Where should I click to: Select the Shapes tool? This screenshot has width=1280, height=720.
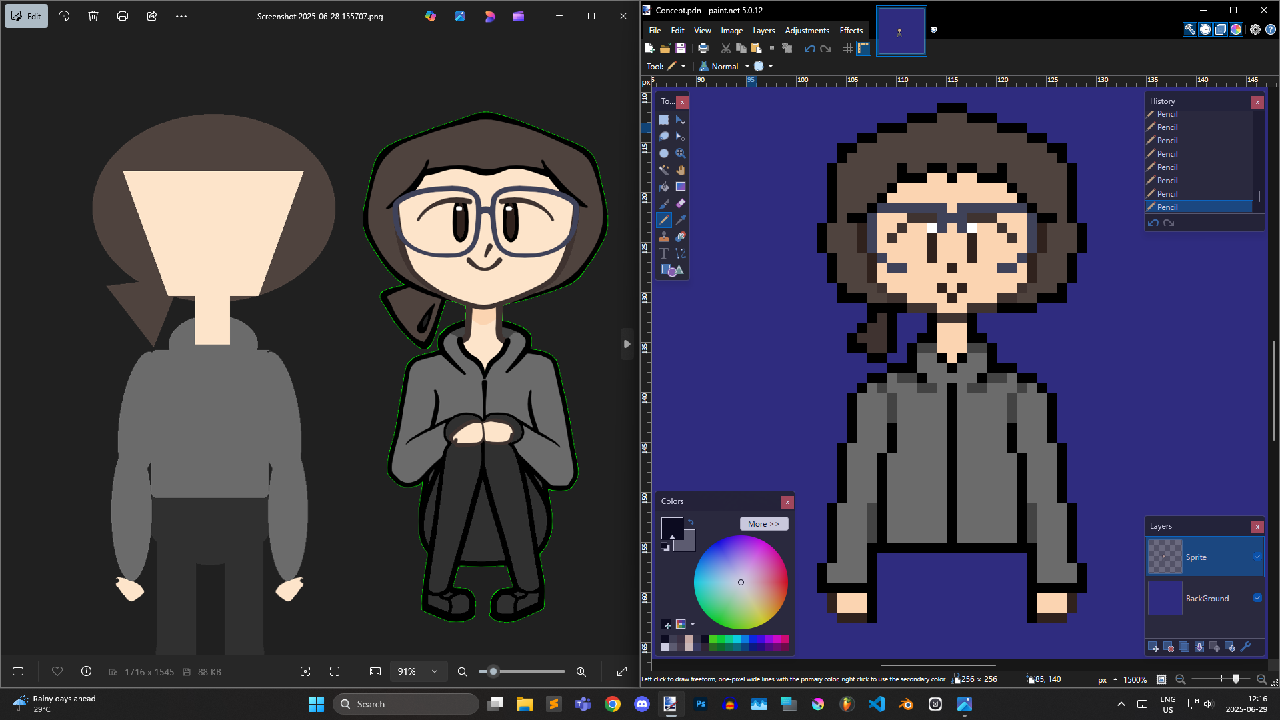pos(672,270)
